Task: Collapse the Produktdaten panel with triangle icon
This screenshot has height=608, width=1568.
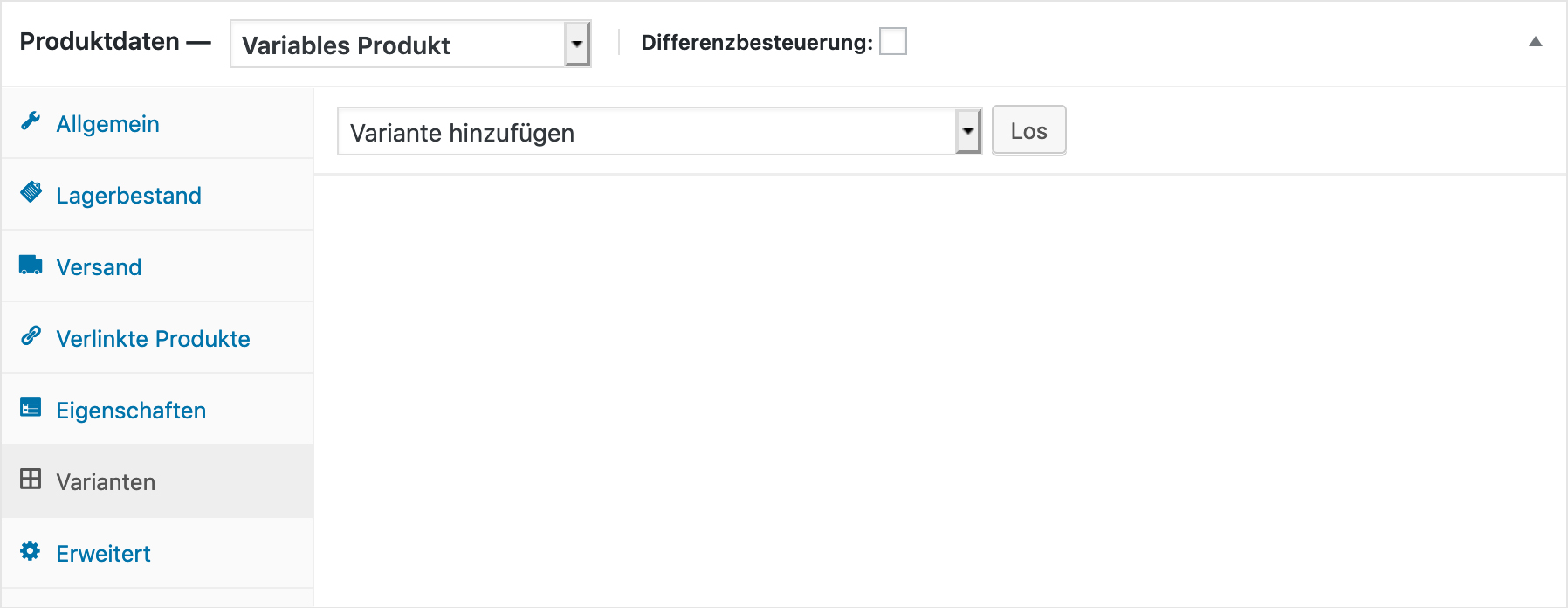Action: pos(1536,42)
